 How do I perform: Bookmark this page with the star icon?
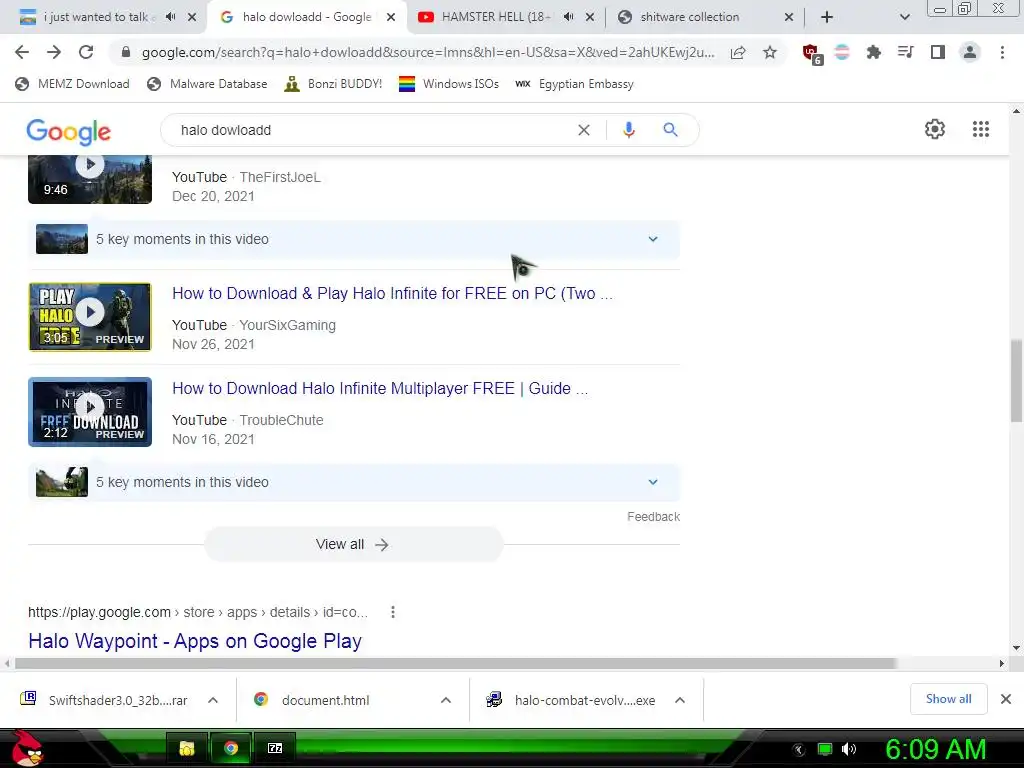[770, 52]
